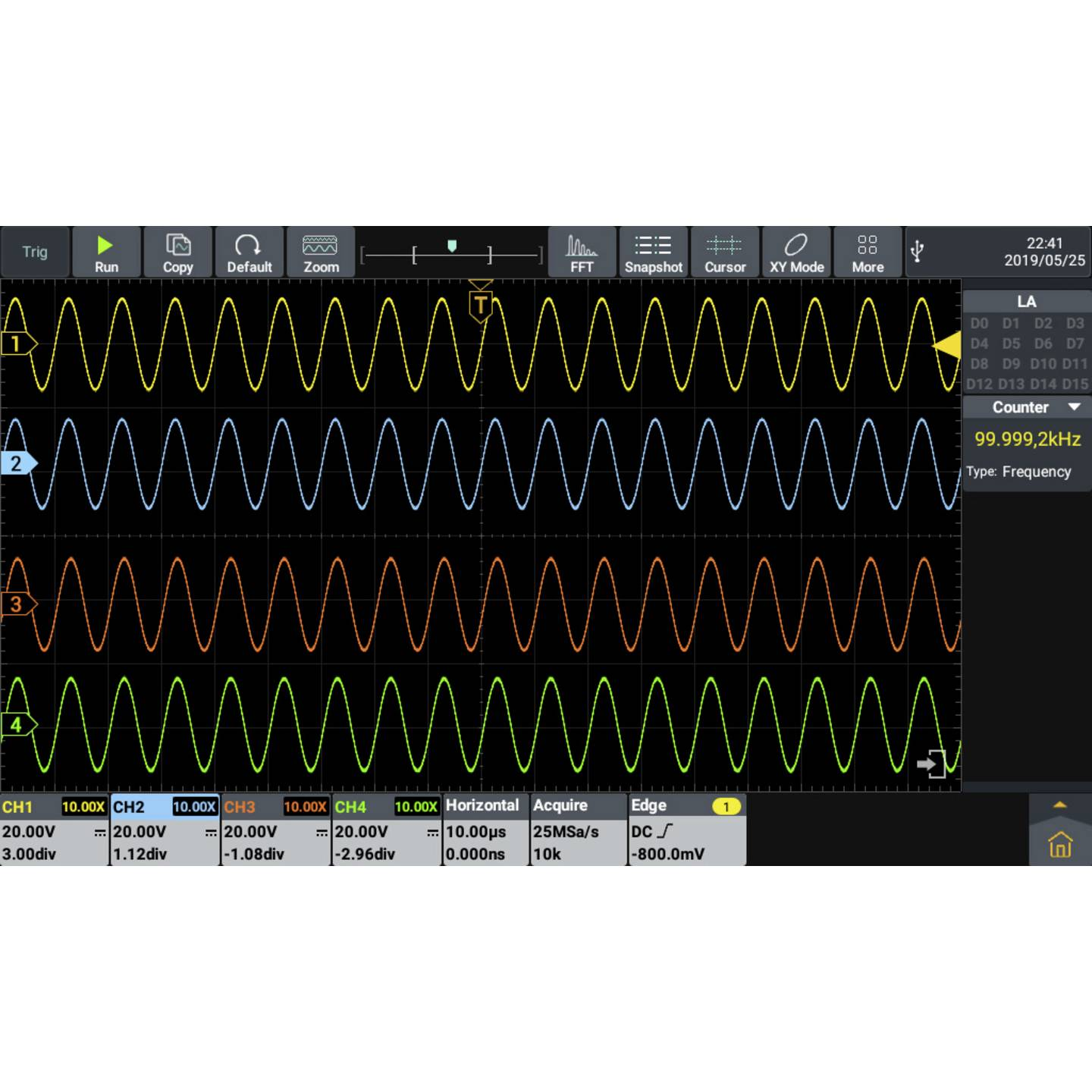Open the More options panel

pos(868,252)
